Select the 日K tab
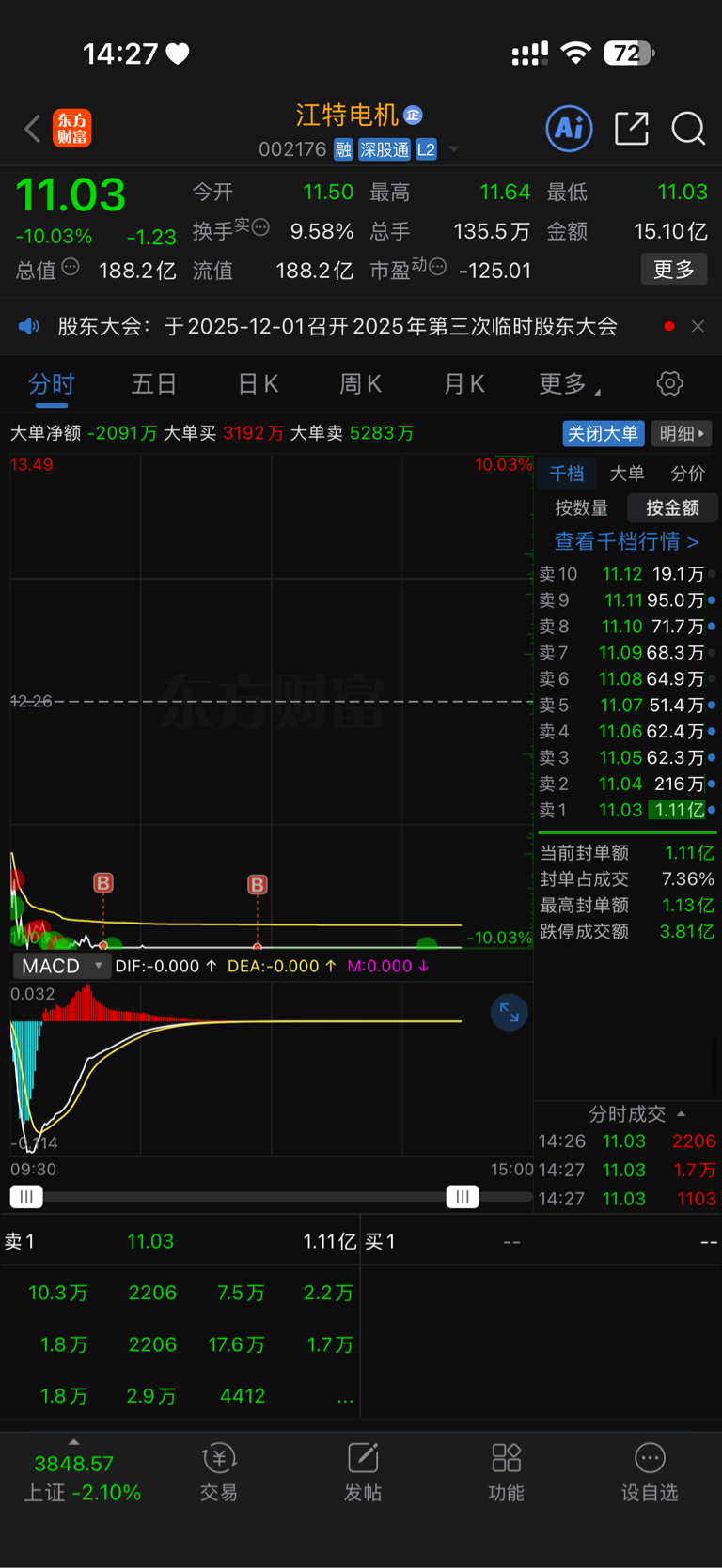This screenshot has height=1568, width=722. (258, 383)
